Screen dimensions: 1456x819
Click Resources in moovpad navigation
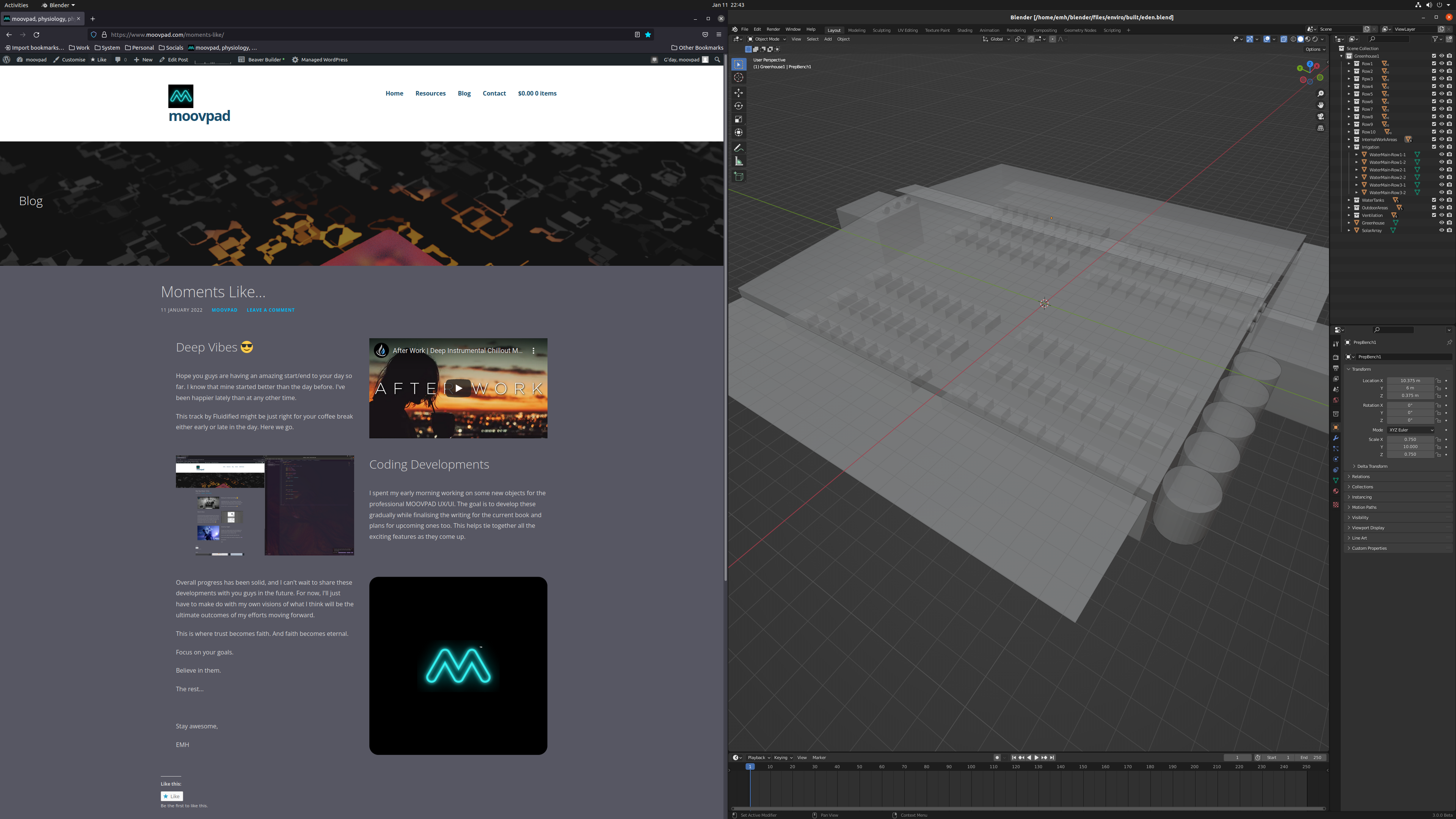click(430, 93)
